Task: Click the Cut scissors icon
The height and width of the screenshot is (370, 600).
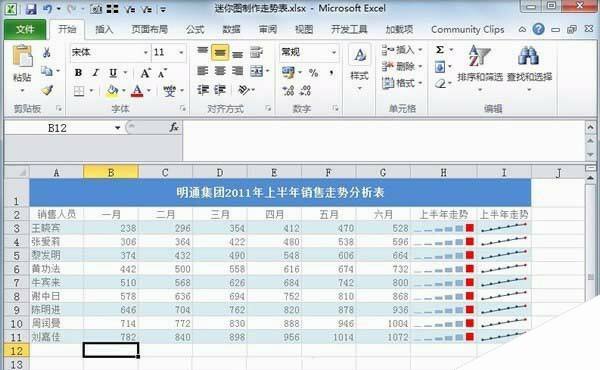Action: [x=47, y=52]
